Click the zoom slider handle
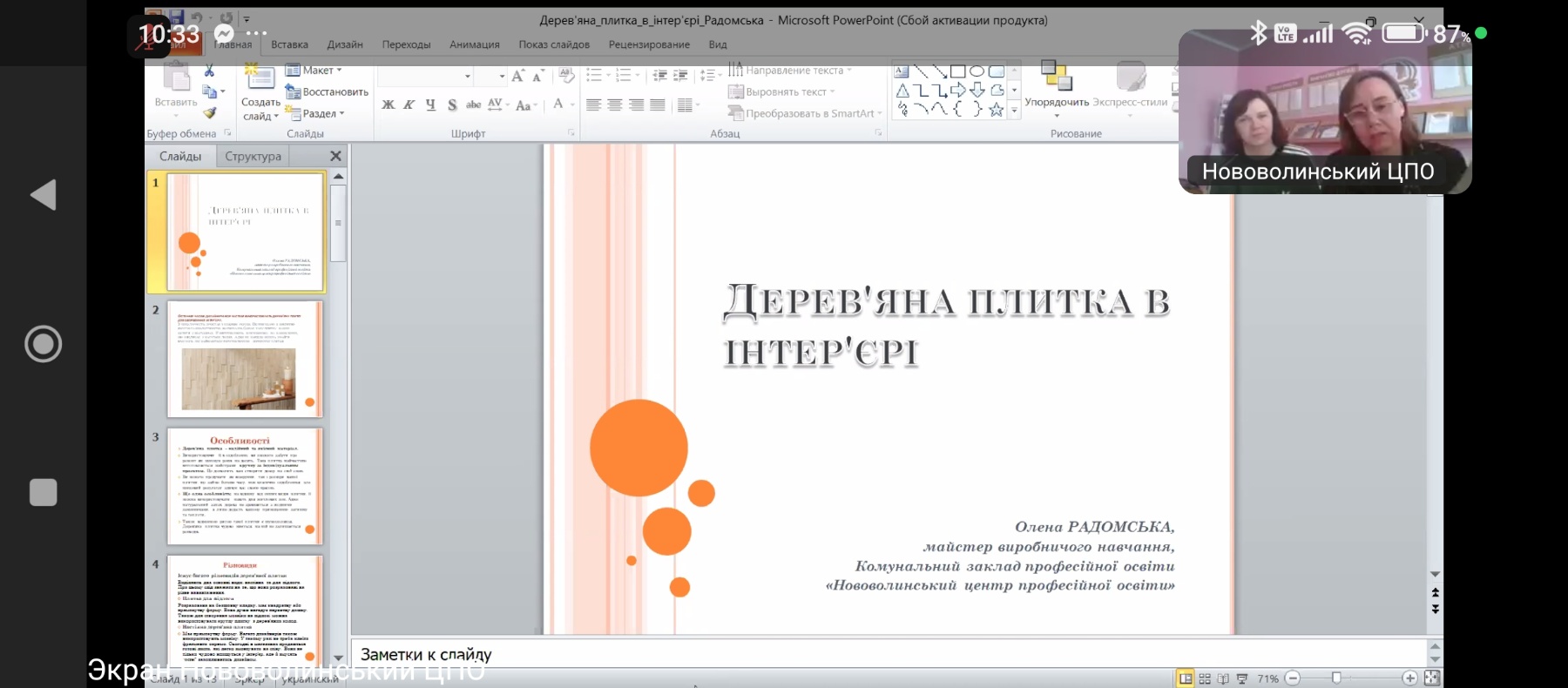 [x=1336, y=678]
